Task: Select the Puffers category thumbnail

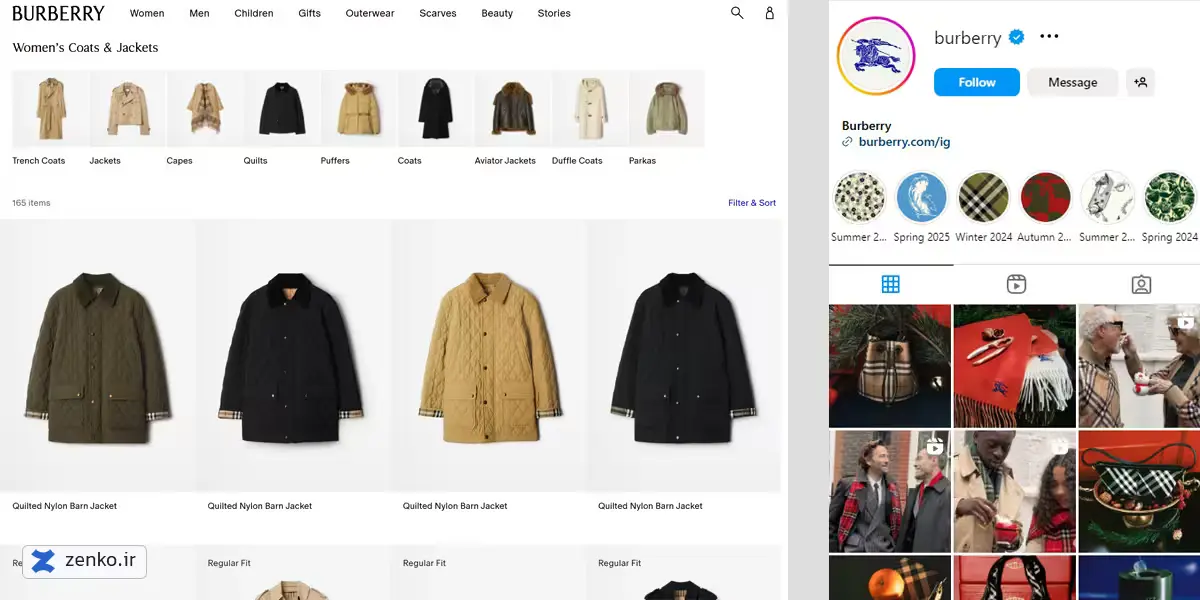Action: [359, 109]
